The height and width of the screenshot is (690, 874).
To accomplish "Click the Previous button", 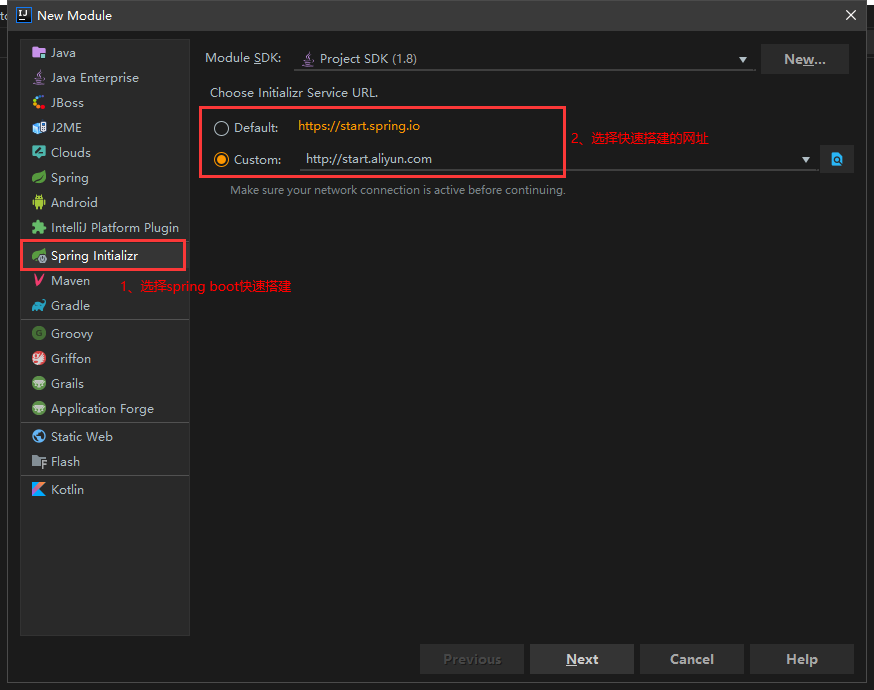I will (x=472, y=659).
